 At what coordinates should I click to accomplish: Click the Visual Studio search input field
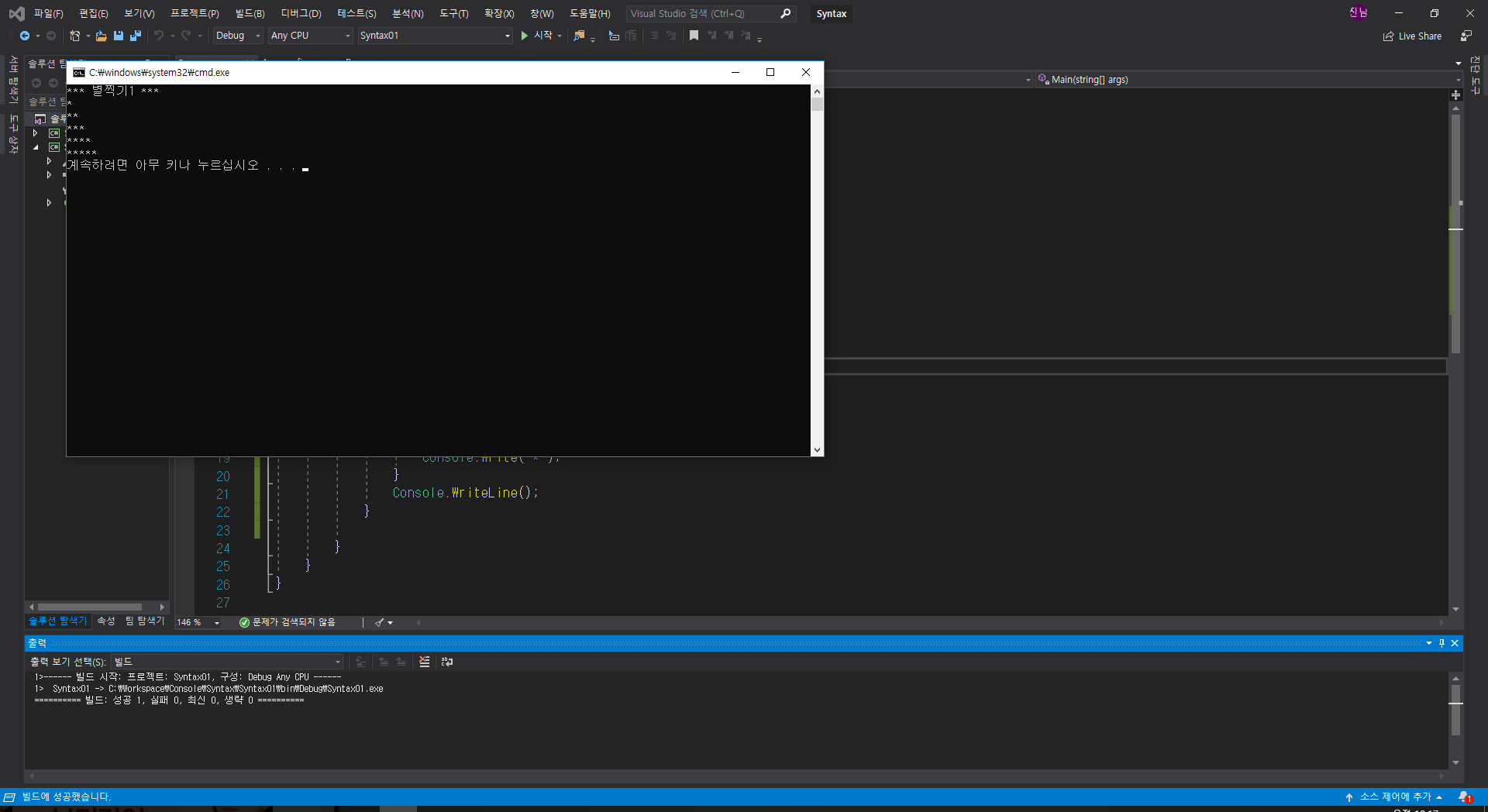(x=704, y=13)
